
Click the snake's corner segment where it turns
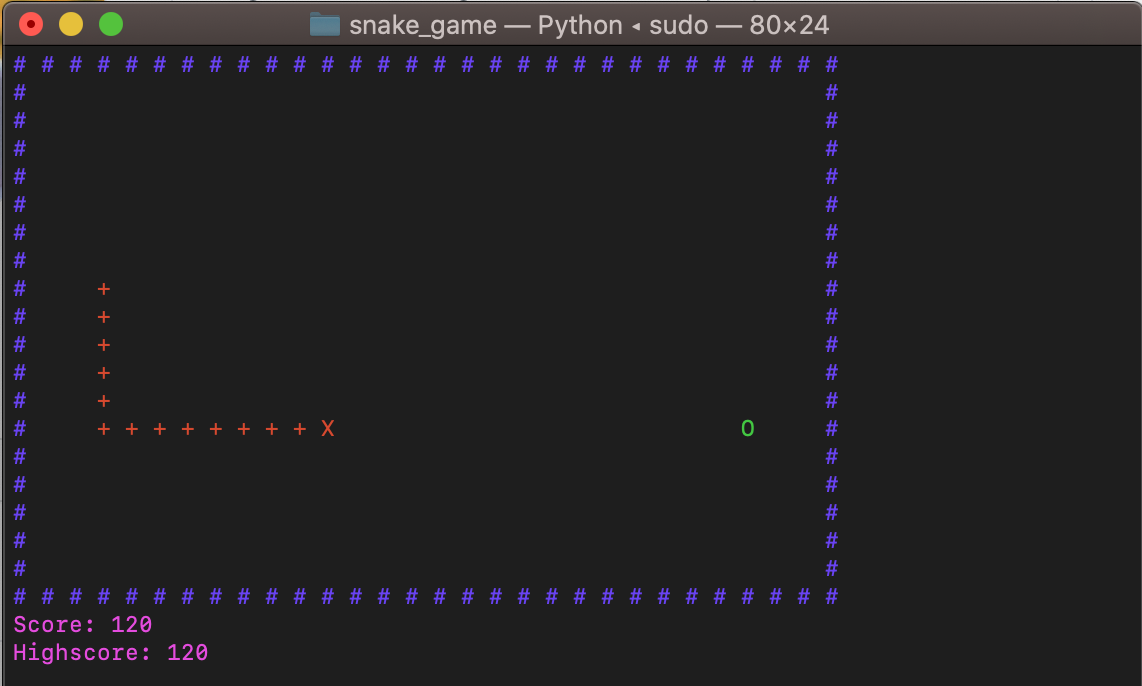coord(103,429)
